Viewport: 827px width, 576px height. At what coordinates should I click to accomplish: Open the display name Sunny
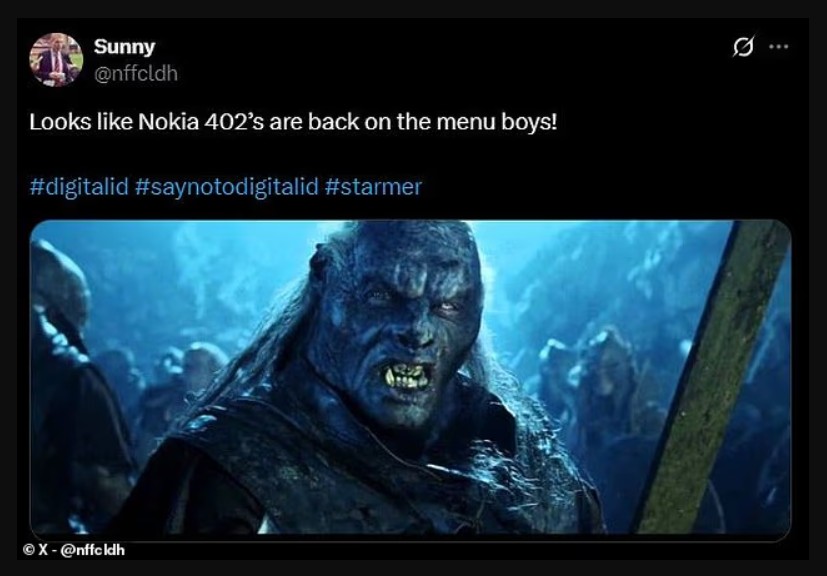124,46
